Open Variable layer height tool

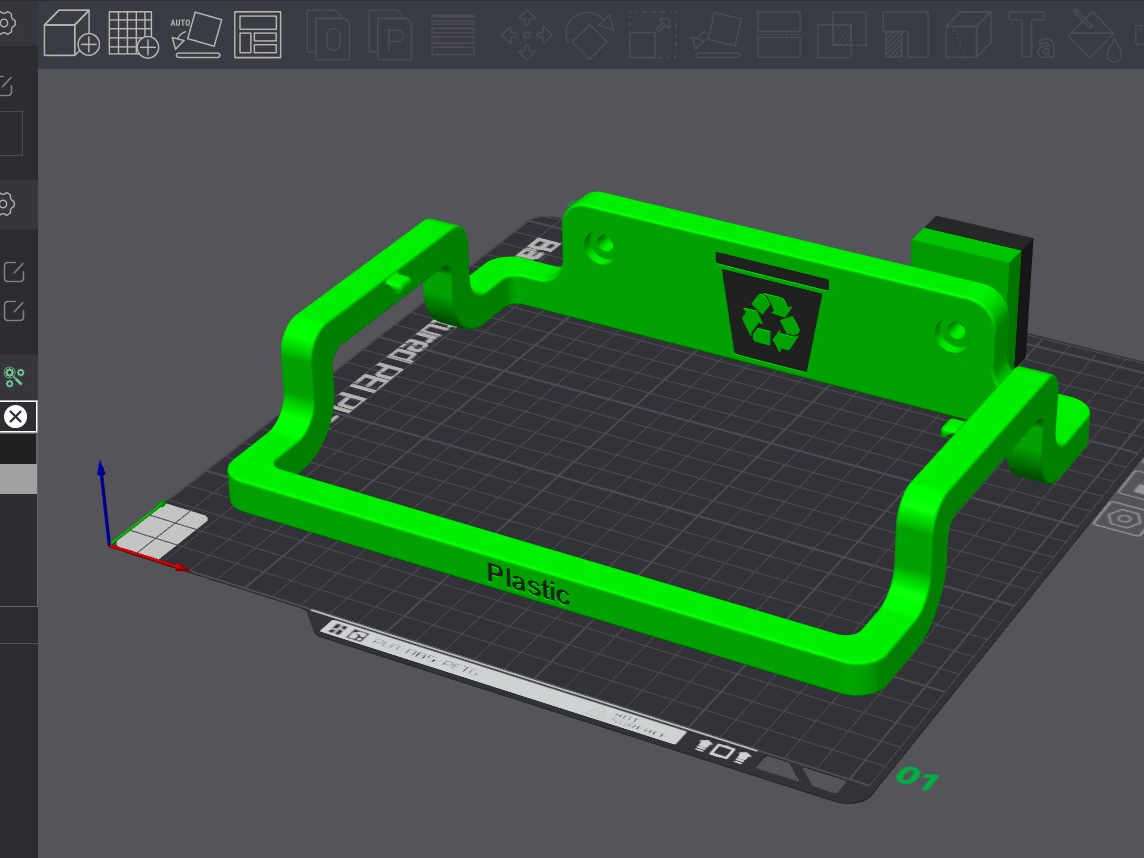(453, 34)
